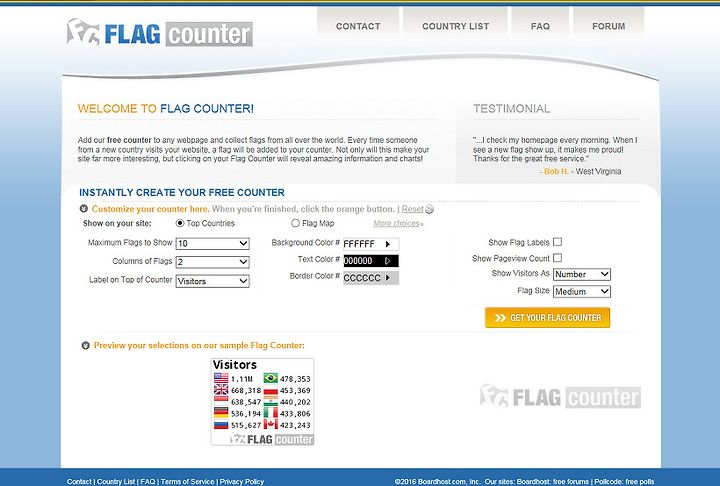This screenshot has height=486, width=720.
Task: Enable the Show Pageview Count checkbox
Action: click(x=557, y=258)
